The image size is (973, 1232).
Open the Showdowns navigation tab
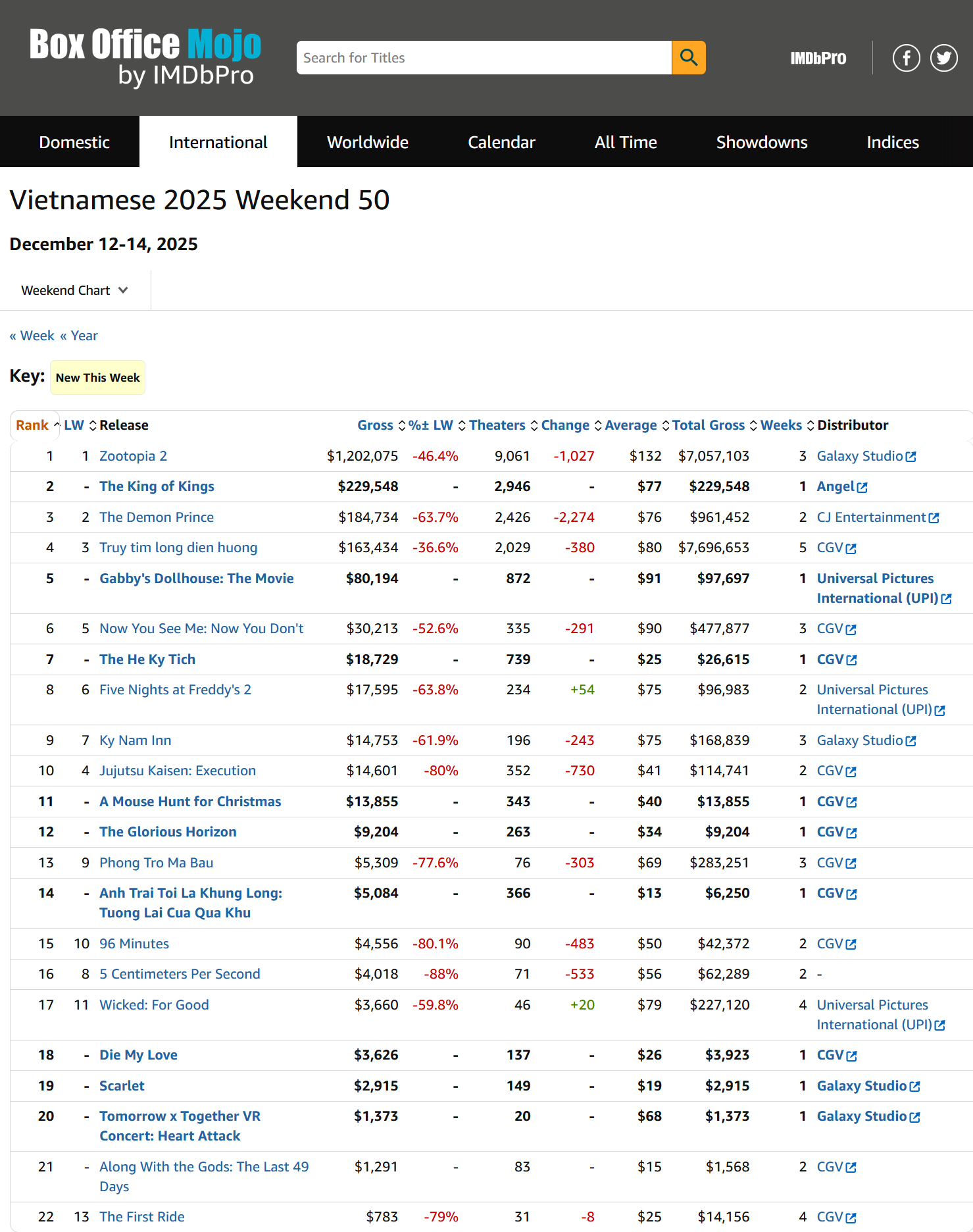tap(761, 142)
